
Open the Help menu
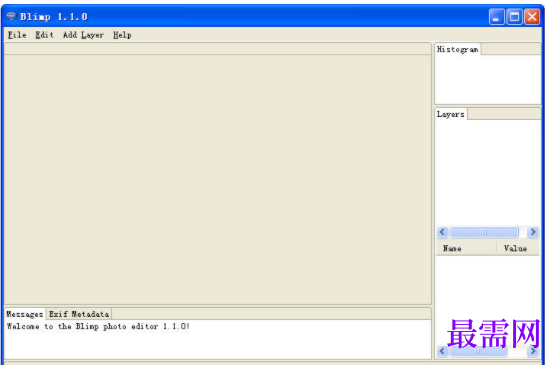(122, 35)
